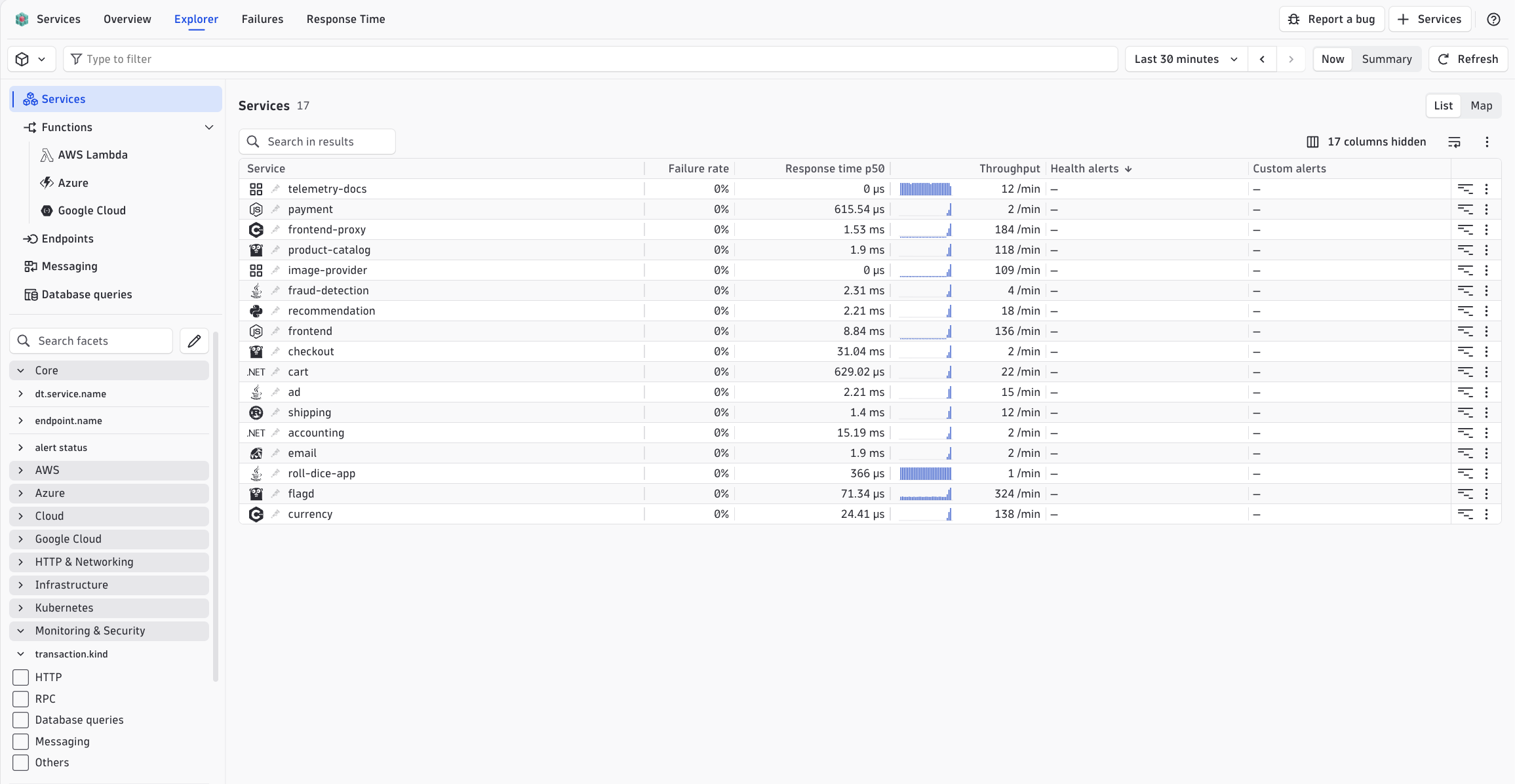Click the row wrap settings icon above table
1515x784 pixels.
tap(1454, 142)
